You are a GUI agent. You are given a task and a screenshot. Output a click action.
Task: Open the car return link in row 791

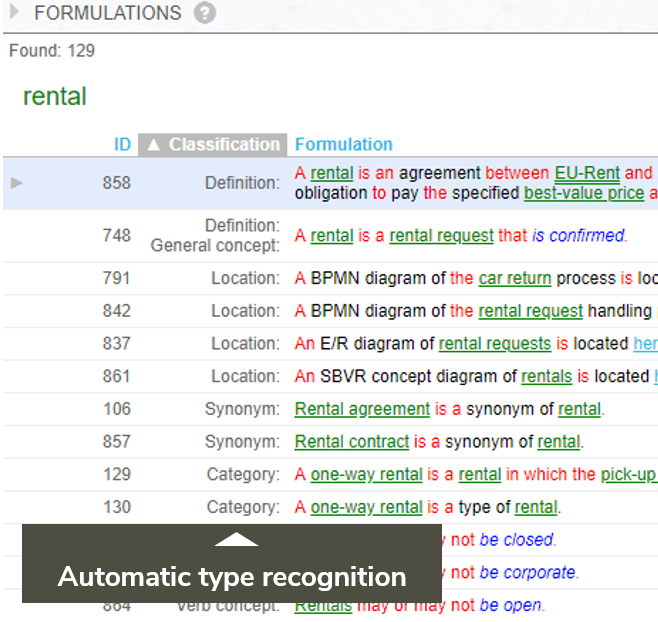513,278
